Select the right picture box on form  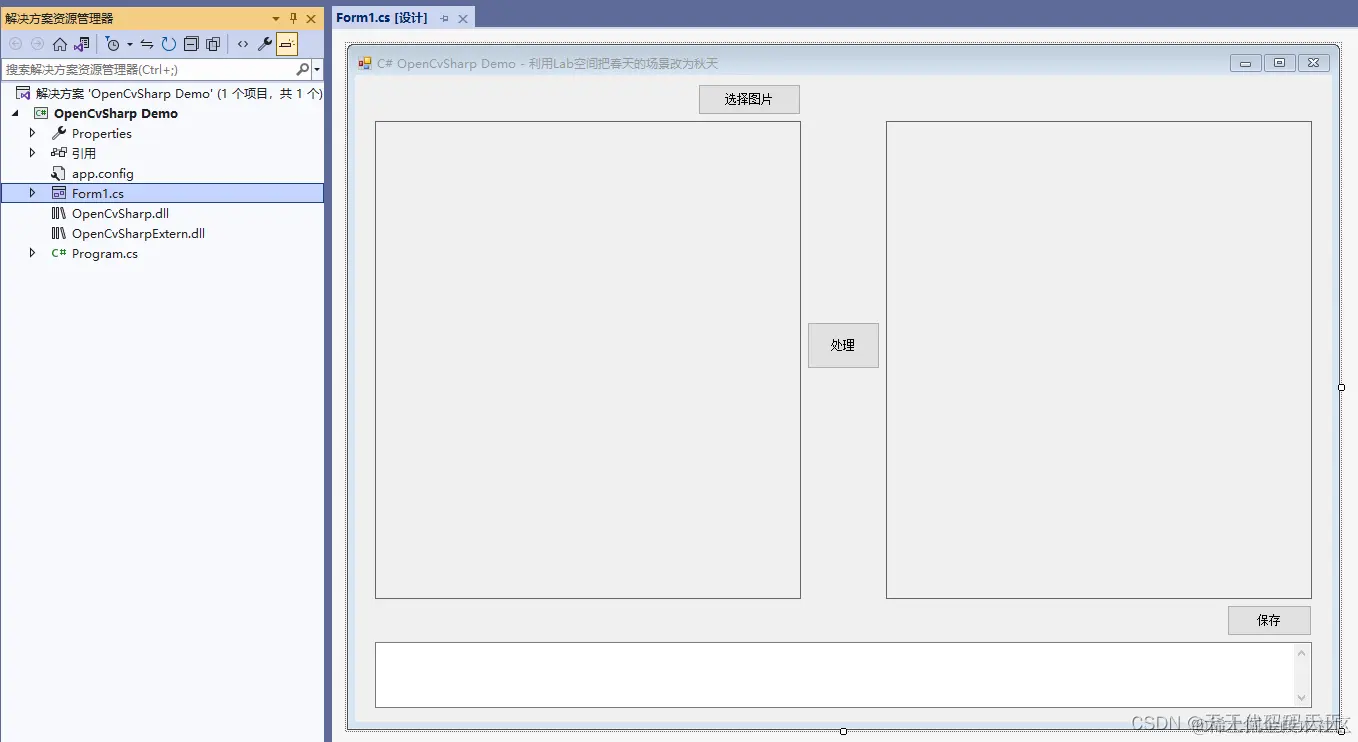pos(1099,360)
